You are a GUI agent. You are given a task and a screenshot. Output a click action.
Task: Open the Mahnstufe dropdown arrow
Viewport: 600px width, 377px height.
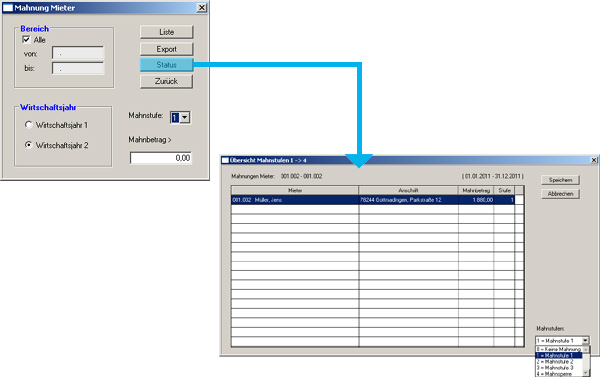pyautogui.click(x=184, y=117)
